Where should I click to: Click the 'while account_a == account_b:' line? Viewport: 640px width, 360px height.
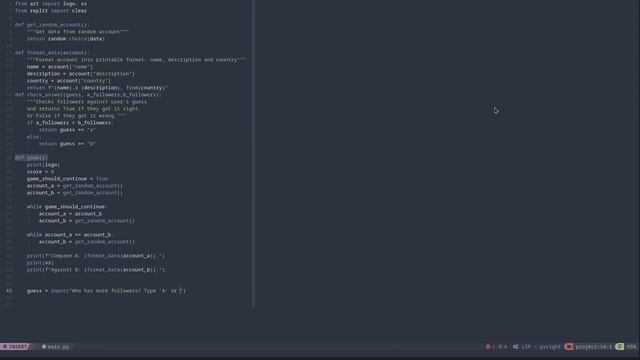click(70, 235)
